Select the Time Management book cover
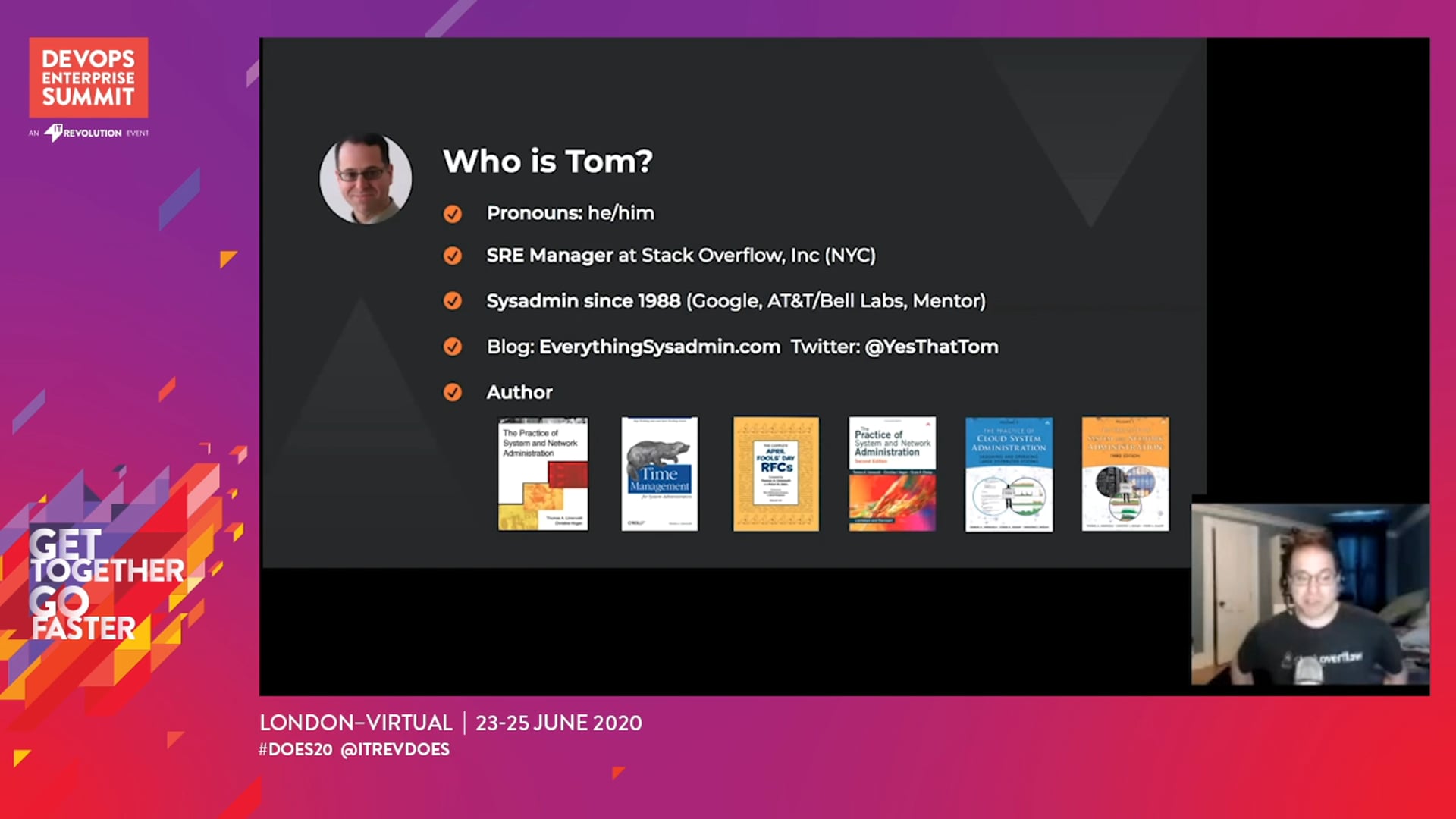Image resolution: width=1456 pixels, height=819 pixels. (x=660, y=474)
